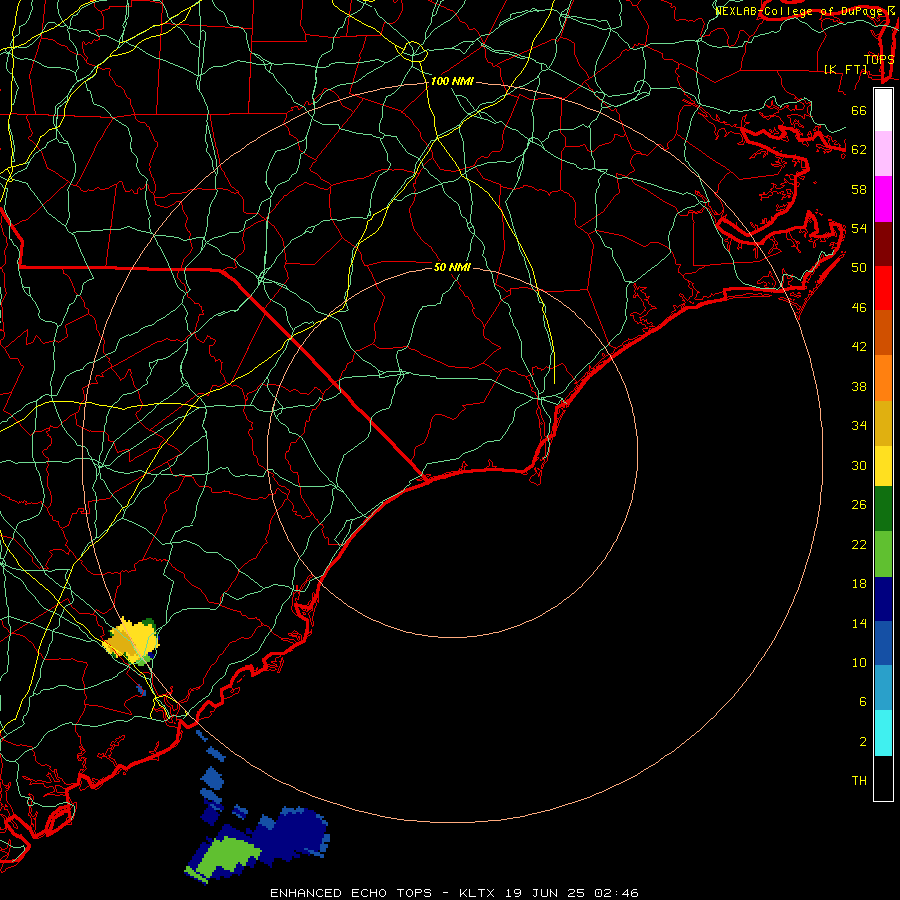The height and width of the screenshot is (900, 900).
Task: Click the legend value "66"
Action: point(859,110)
